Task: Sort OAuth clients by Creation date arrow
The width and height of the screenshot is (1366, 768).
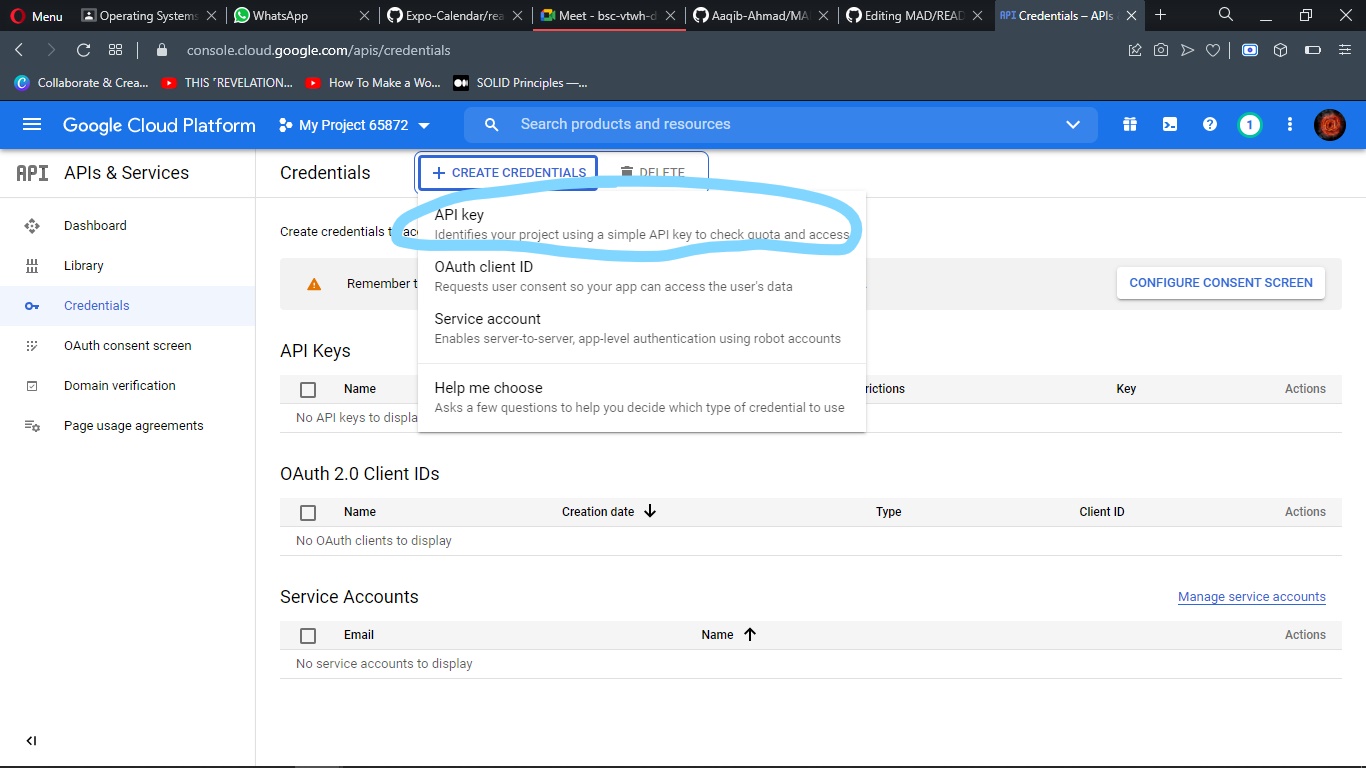Action: click(650, 511)
